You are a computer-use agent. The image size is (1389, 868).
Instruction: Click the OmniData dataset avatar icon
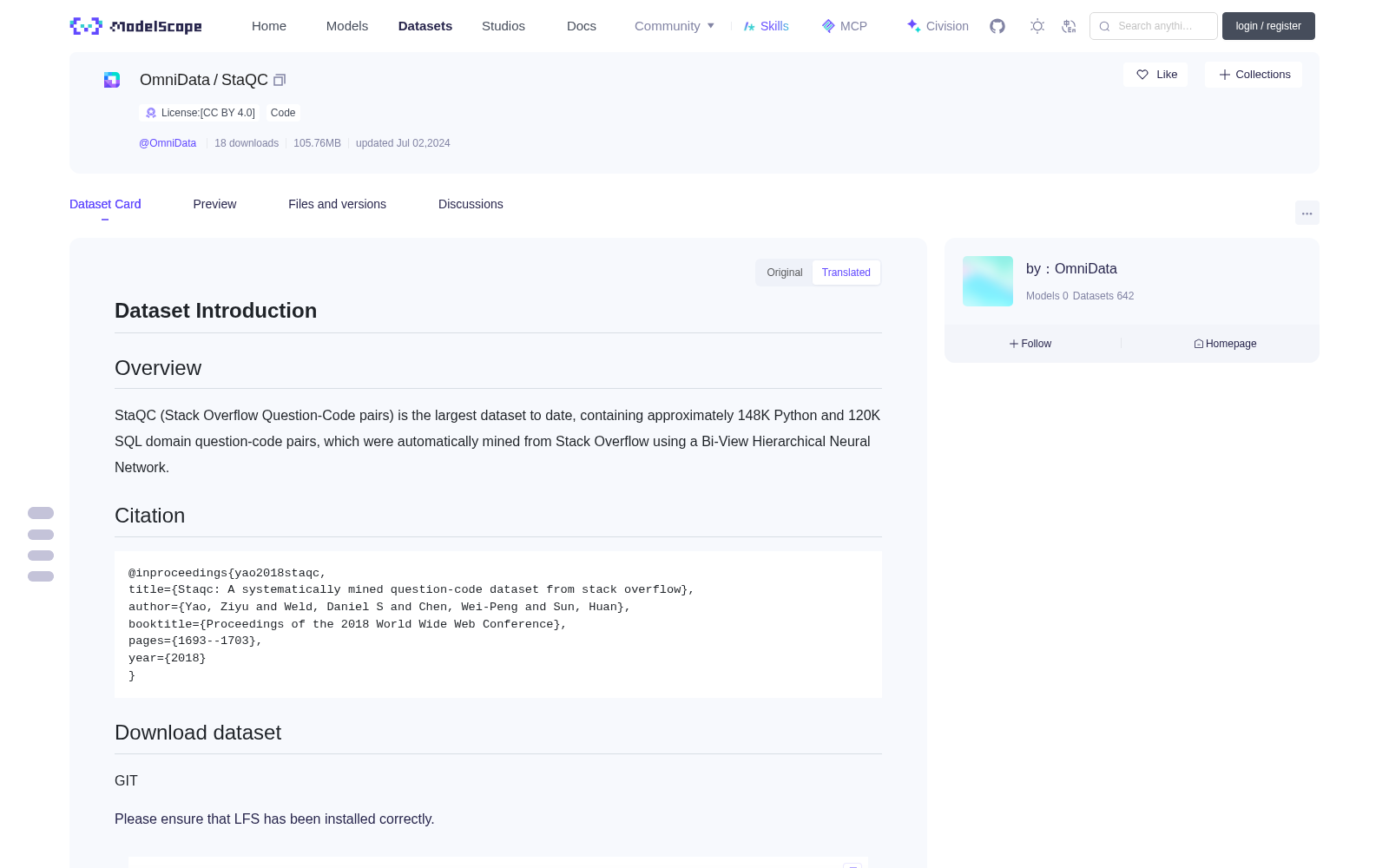pos(112,80)
